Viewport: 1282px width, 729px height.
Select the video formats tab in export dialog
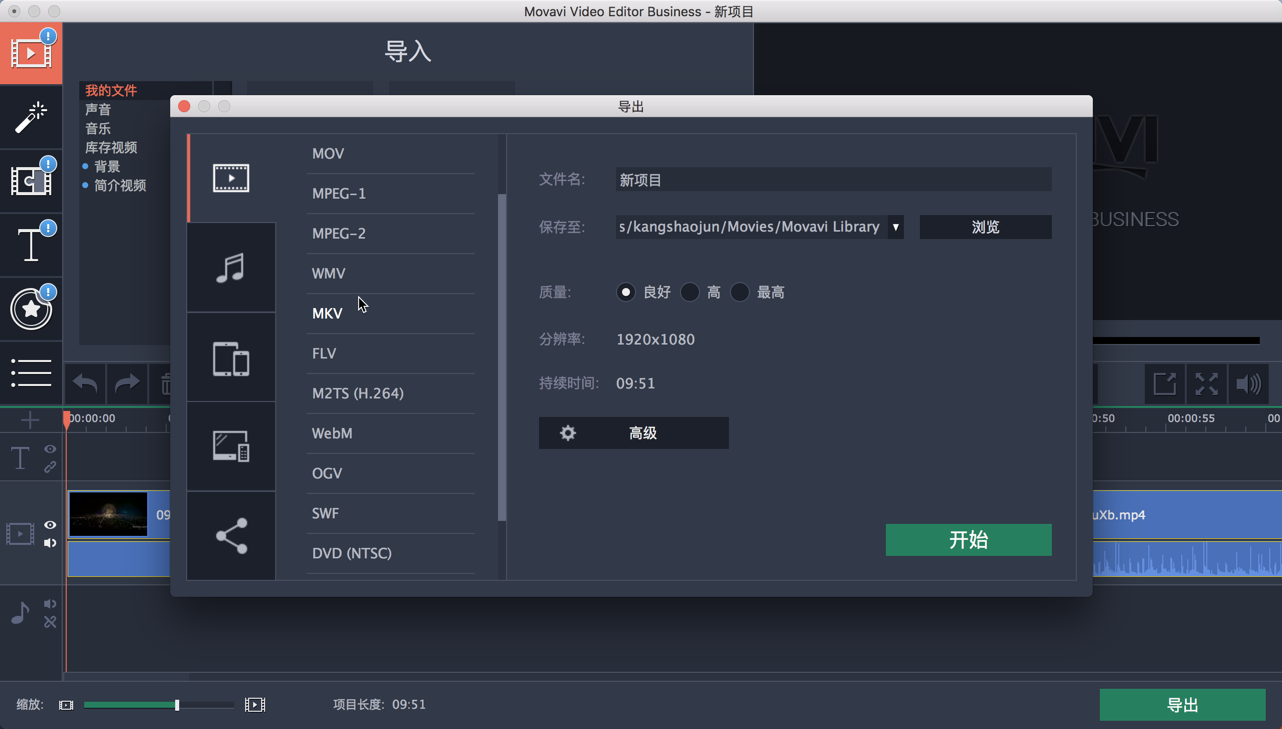(231, 177)
